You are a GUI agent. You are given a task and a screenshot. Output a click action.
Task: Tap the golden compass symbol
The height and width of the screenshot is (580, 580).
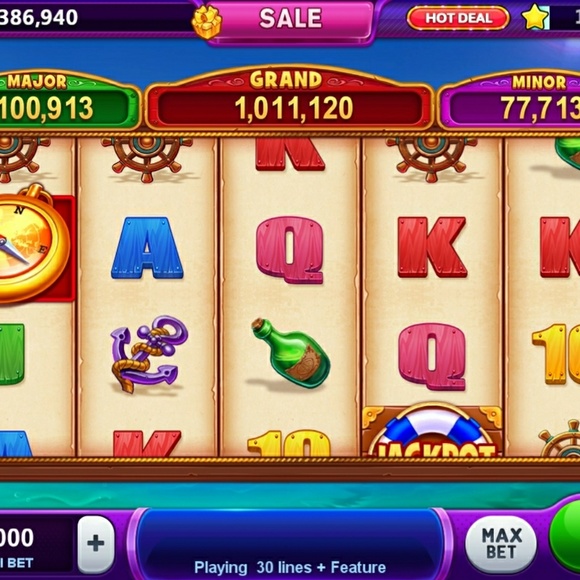click(x=33, y=244)
